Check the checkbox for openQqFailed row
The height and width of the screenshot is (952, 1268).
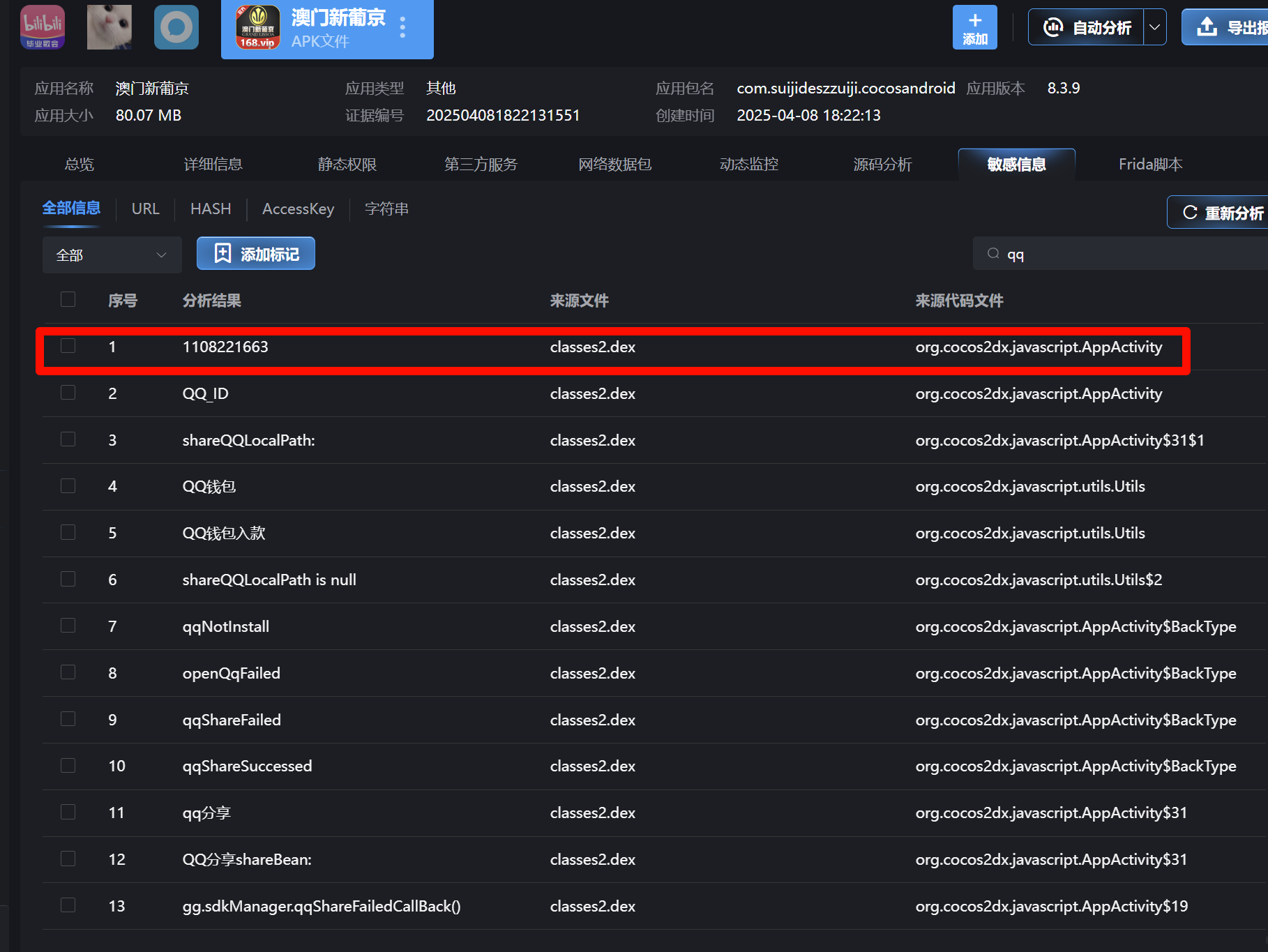(x=68, y=672)
